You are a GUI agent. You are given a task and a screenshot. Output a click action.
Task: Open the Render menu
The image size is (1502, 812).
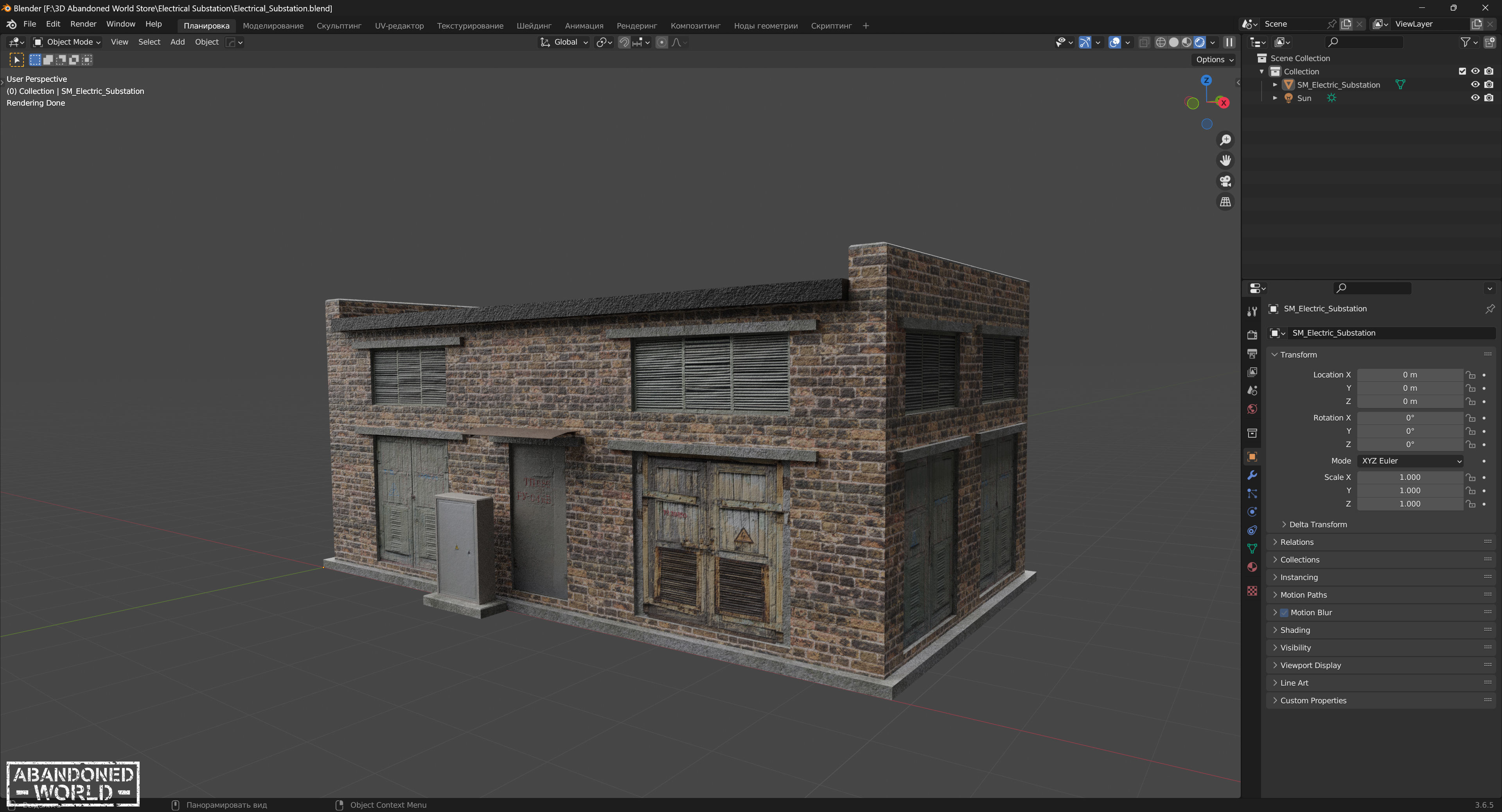[83, 24]
